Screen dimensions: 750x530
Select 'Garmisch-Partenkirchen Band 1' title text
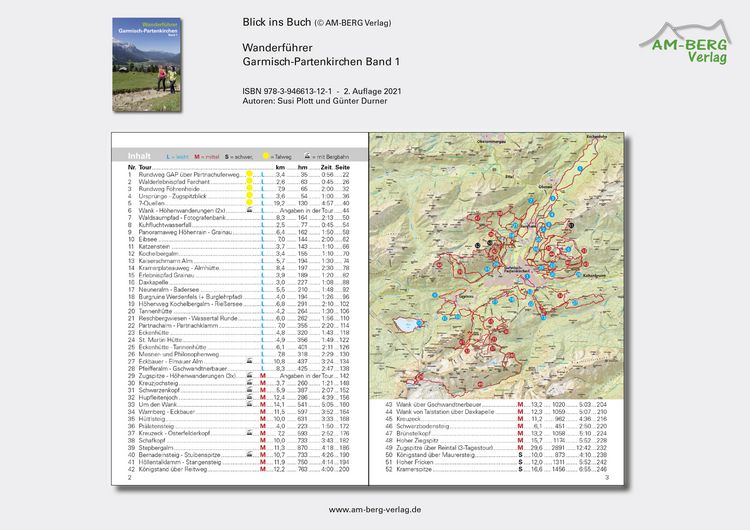(x=321, y=62)
